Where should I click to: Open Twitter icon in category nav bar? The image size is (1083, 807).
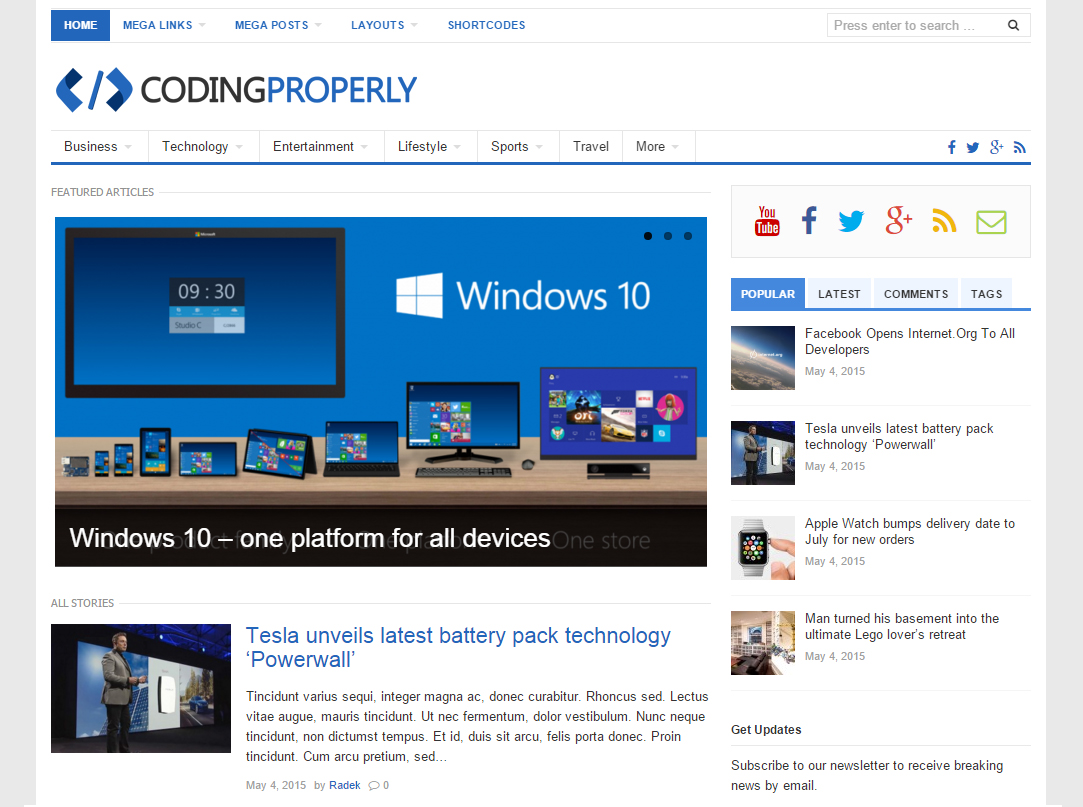click(973, 147)
